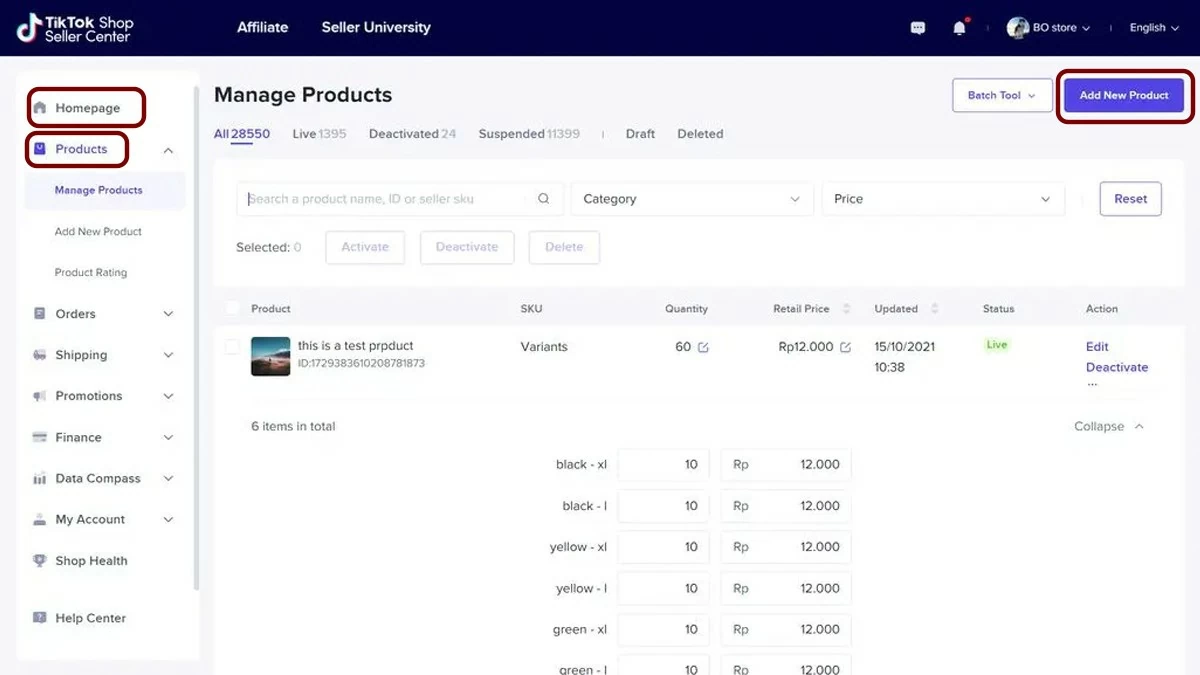Click the Edit link for test product
1200x675 pixels.
point(1097,346)
